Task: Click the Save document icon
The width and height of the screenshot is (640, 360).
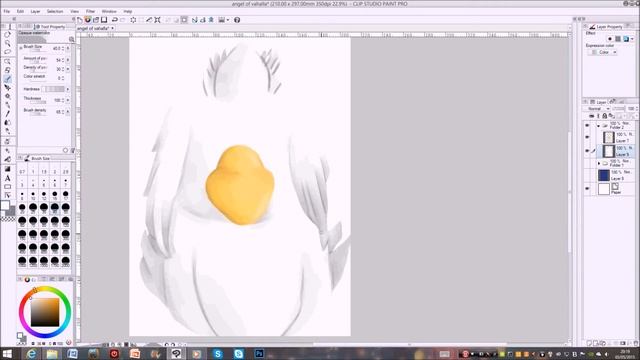Action: pyautogui.click(x=104, y=20)
